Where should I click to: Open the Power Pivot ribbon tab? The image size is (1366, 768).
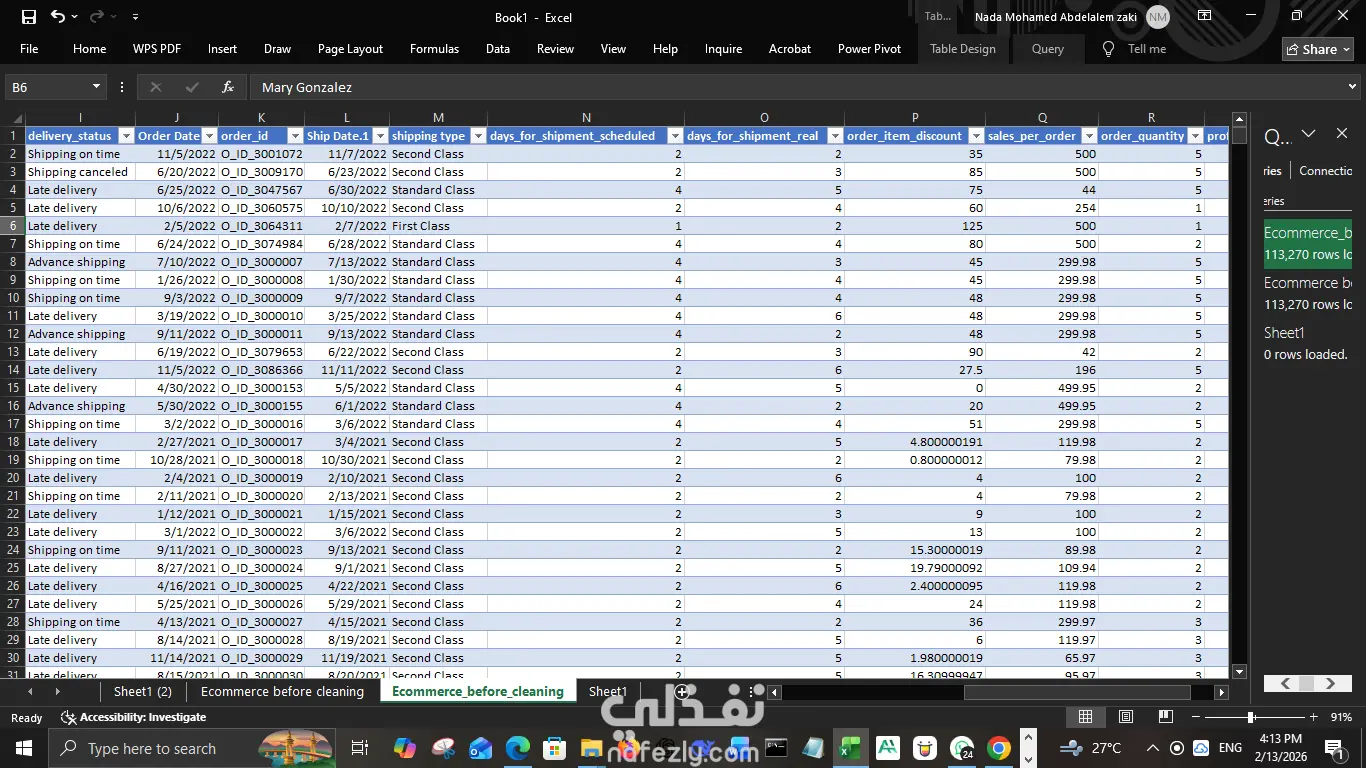869,49
